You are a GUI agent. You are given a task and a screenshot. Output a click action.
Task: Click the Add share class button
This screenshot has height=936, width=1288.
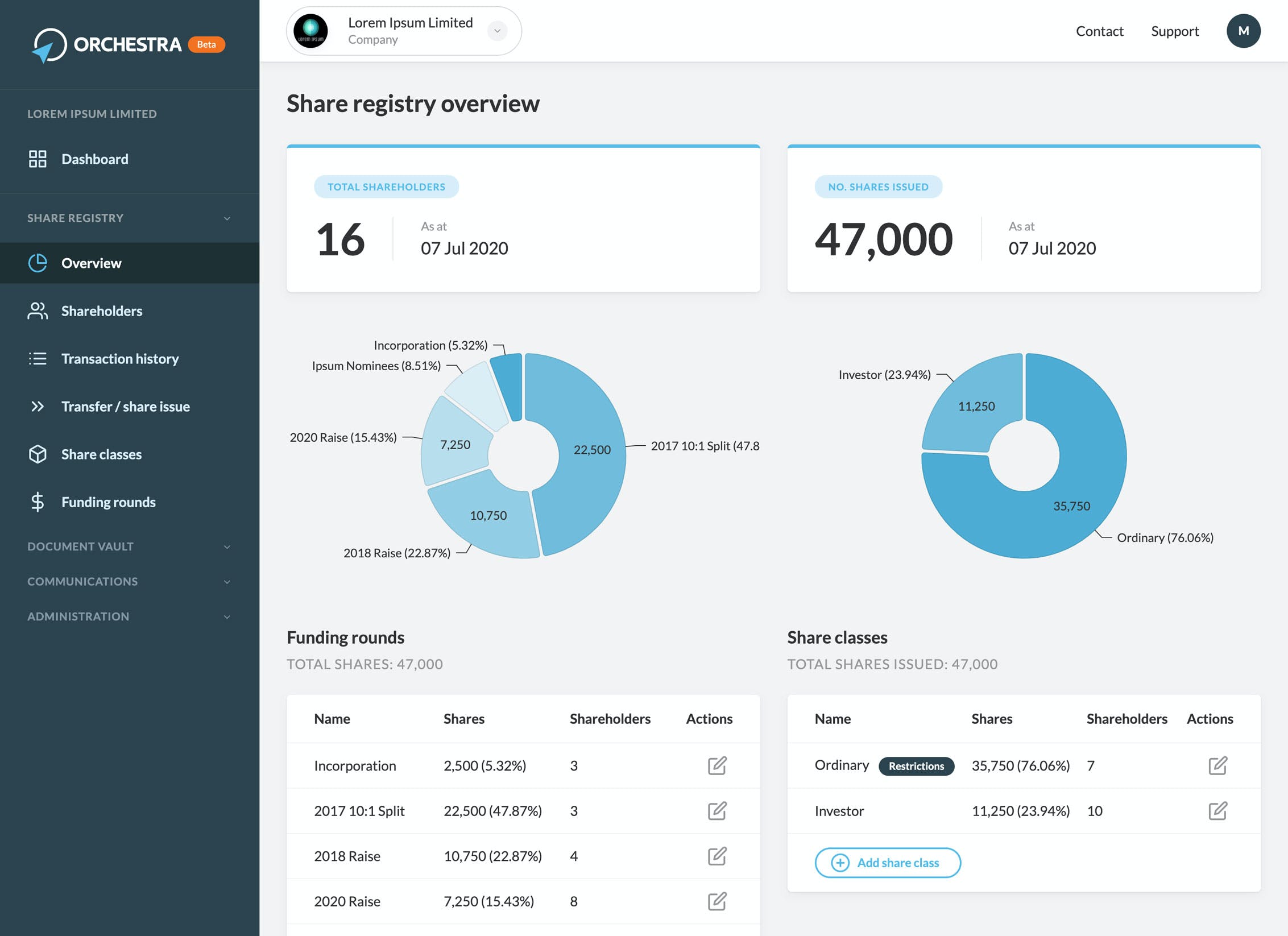(x=888, y=863)
